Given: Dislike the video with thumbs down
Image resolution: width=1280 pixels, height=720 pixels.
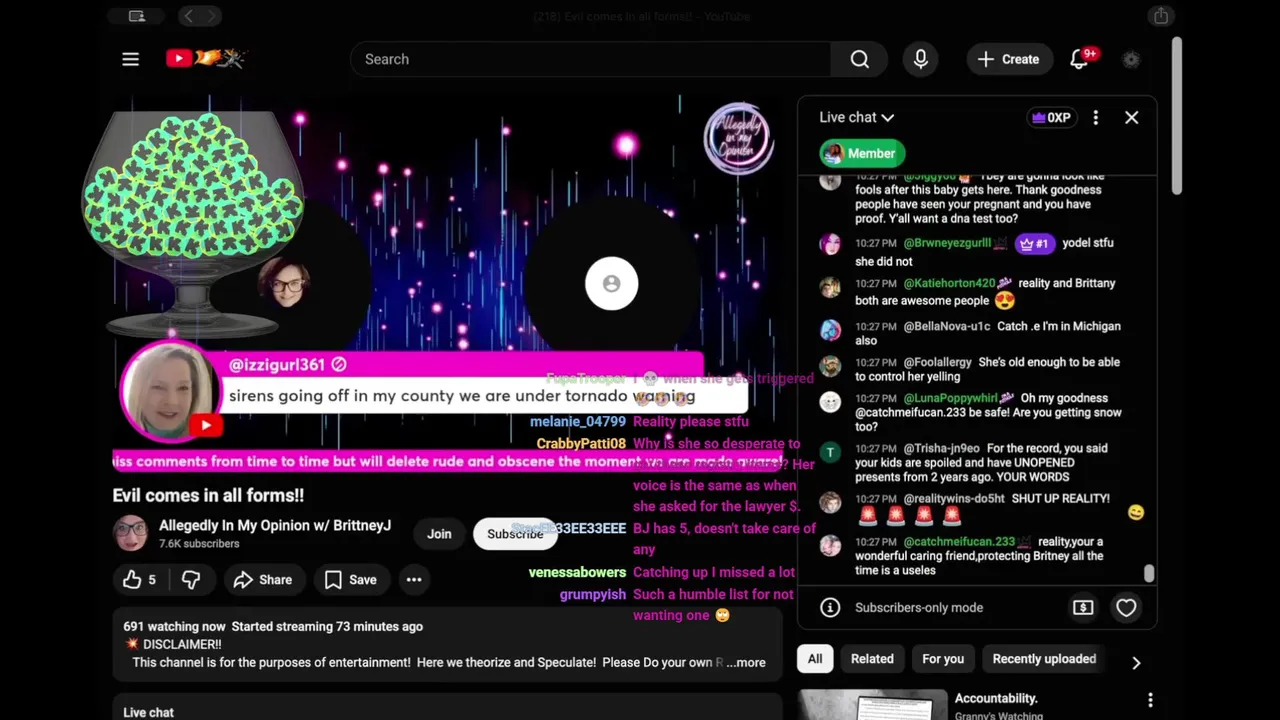Looking at the screenshot, I should click(x=191, y=579).
